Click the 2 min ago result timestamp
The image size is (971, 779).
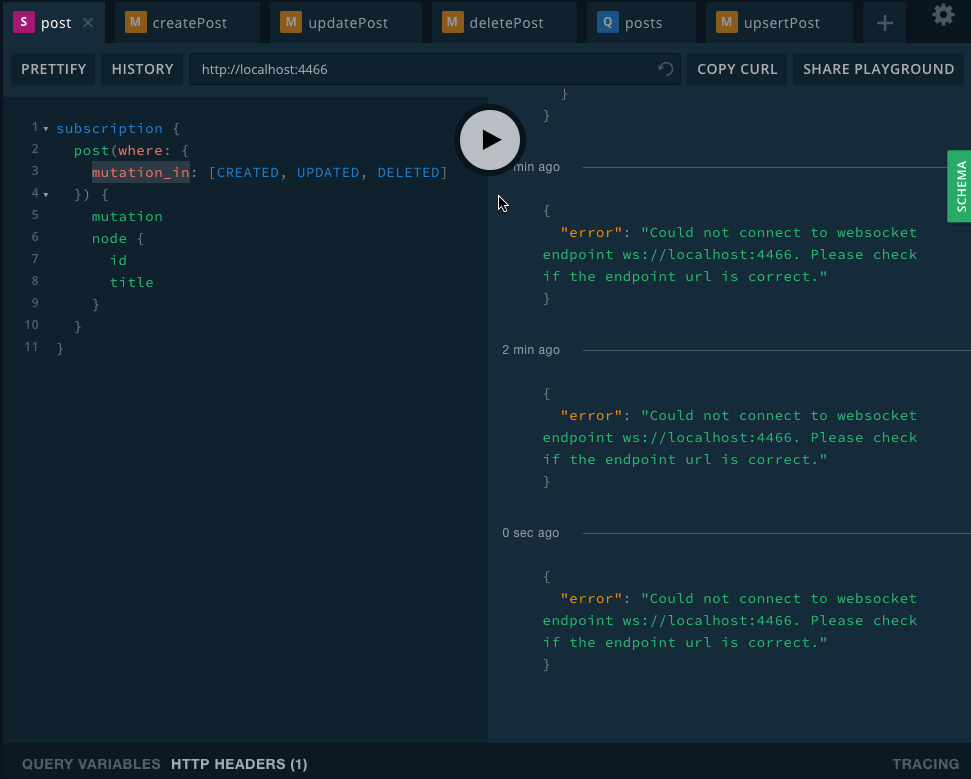pyautogui.click(x=531, y=350)
